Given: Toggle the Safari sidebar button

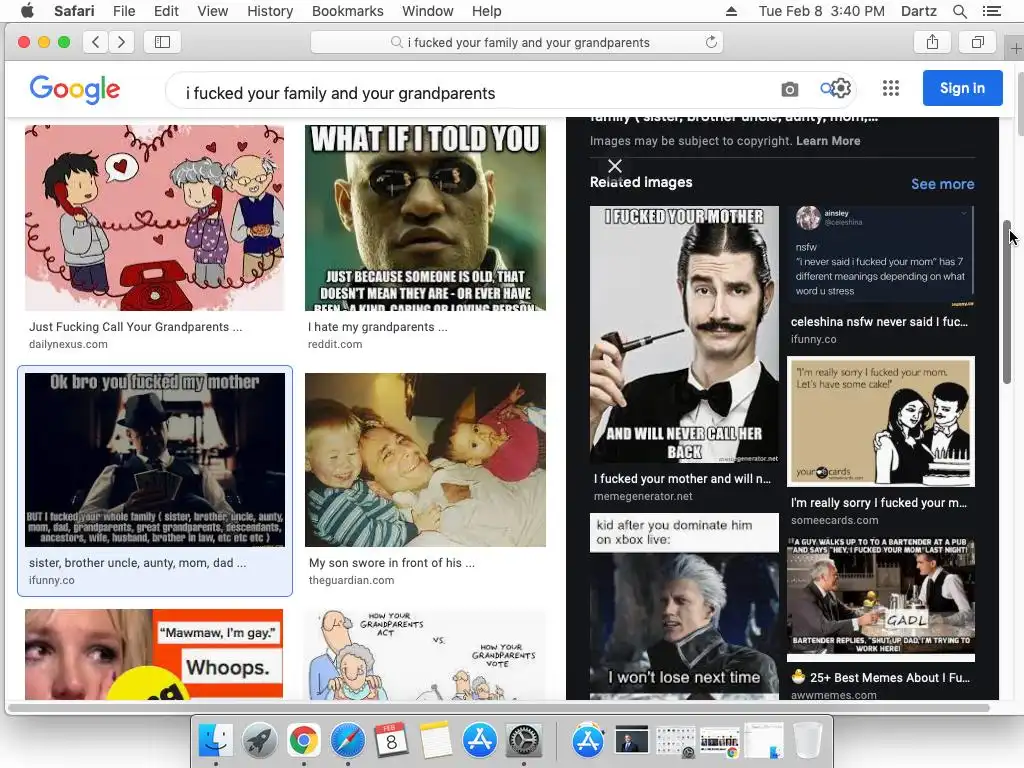Looking at the screenshot, I should [162, 42].
